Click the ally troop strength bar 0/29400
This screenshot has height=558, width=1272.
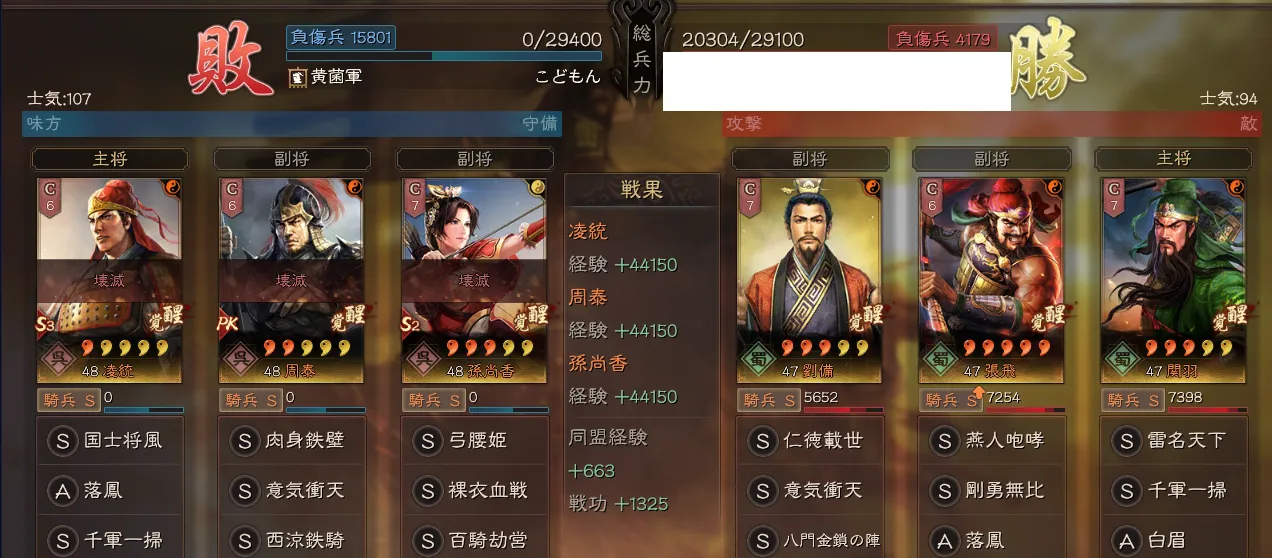point(444,56)
